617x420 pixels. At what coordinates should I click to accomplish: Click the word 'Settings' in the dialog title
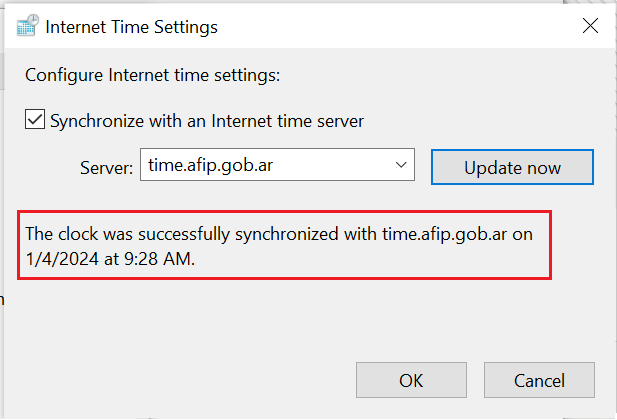186,27
